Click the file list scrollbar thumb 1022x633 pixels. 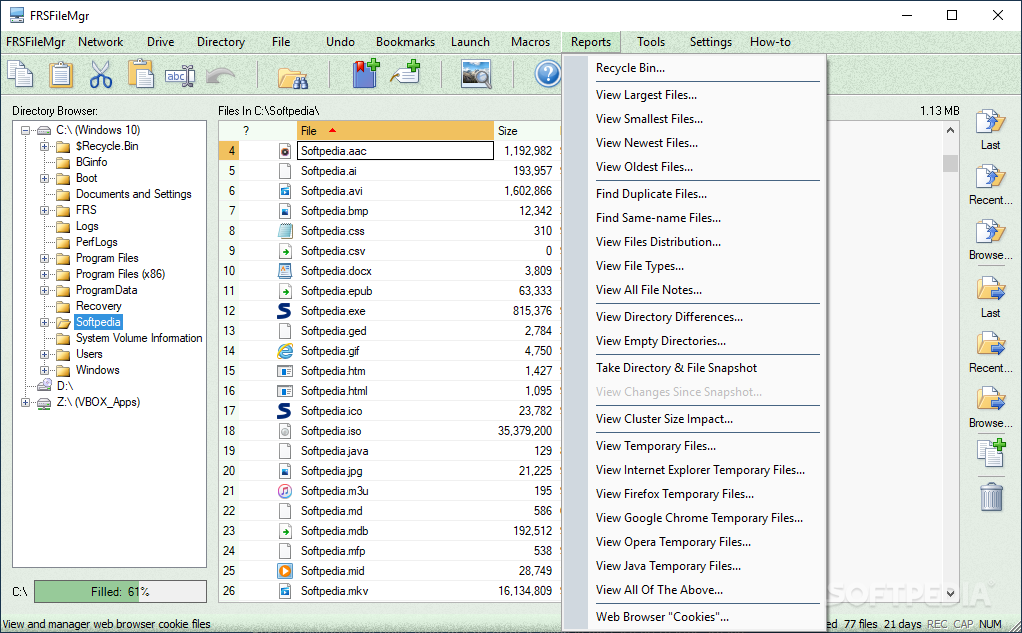tap(950, 163)
